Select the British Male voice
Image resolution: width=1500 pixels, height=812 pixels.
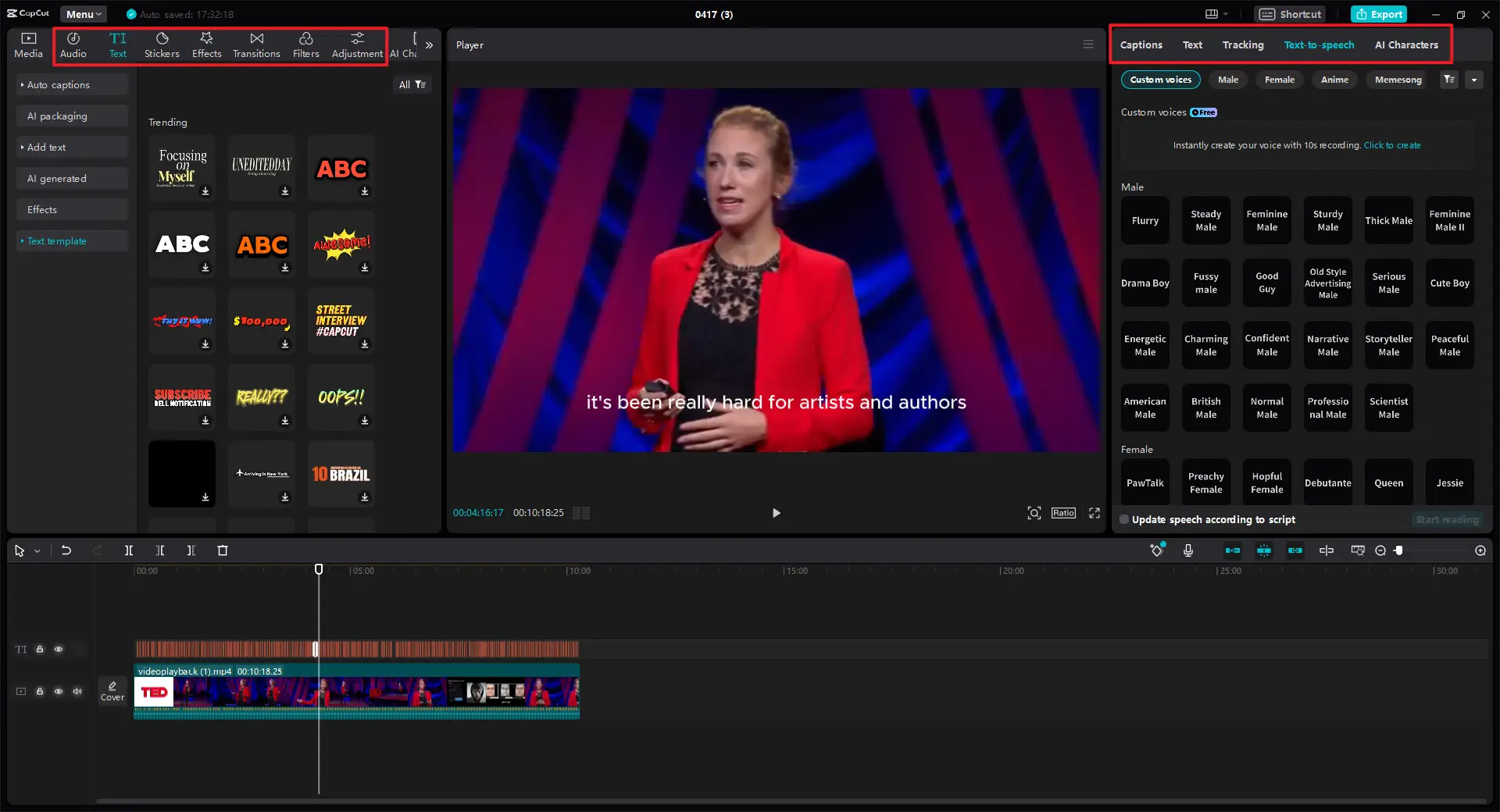(1206, 408)
